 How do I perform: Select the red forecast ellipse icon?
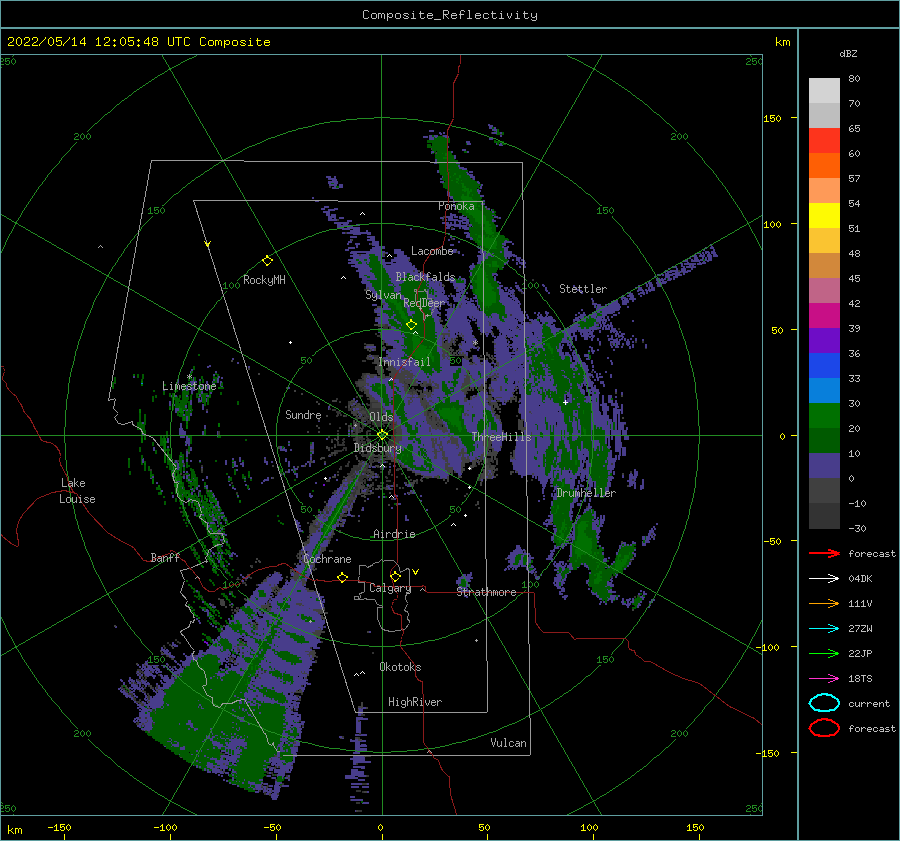[x=824, y=728]
